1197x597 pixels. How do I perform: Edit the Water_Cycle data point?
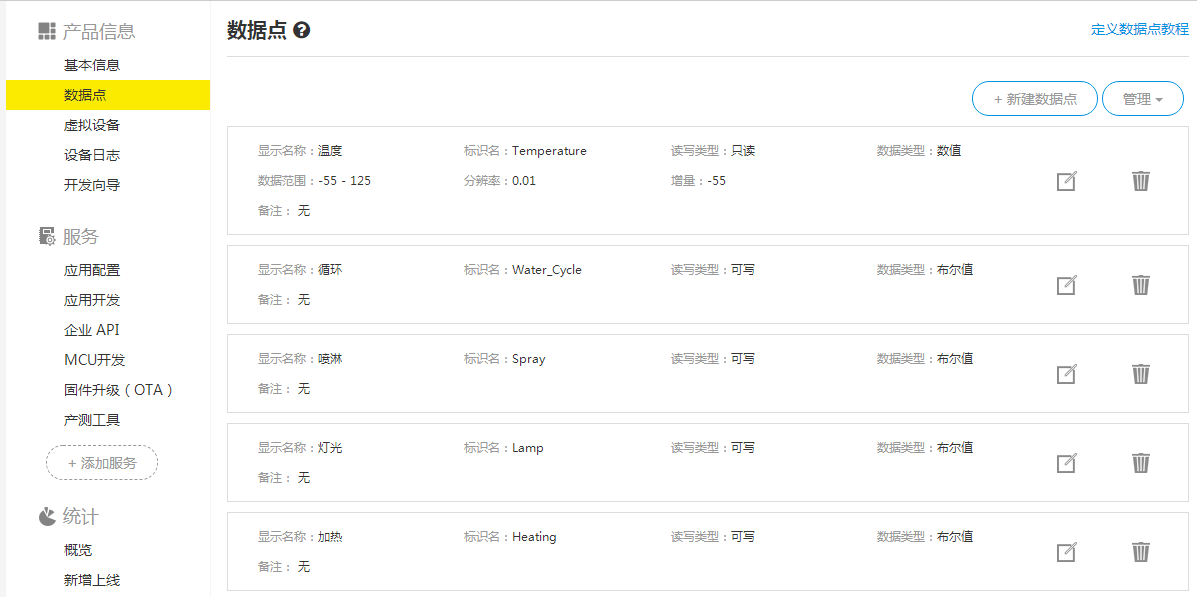(1066, 286)
